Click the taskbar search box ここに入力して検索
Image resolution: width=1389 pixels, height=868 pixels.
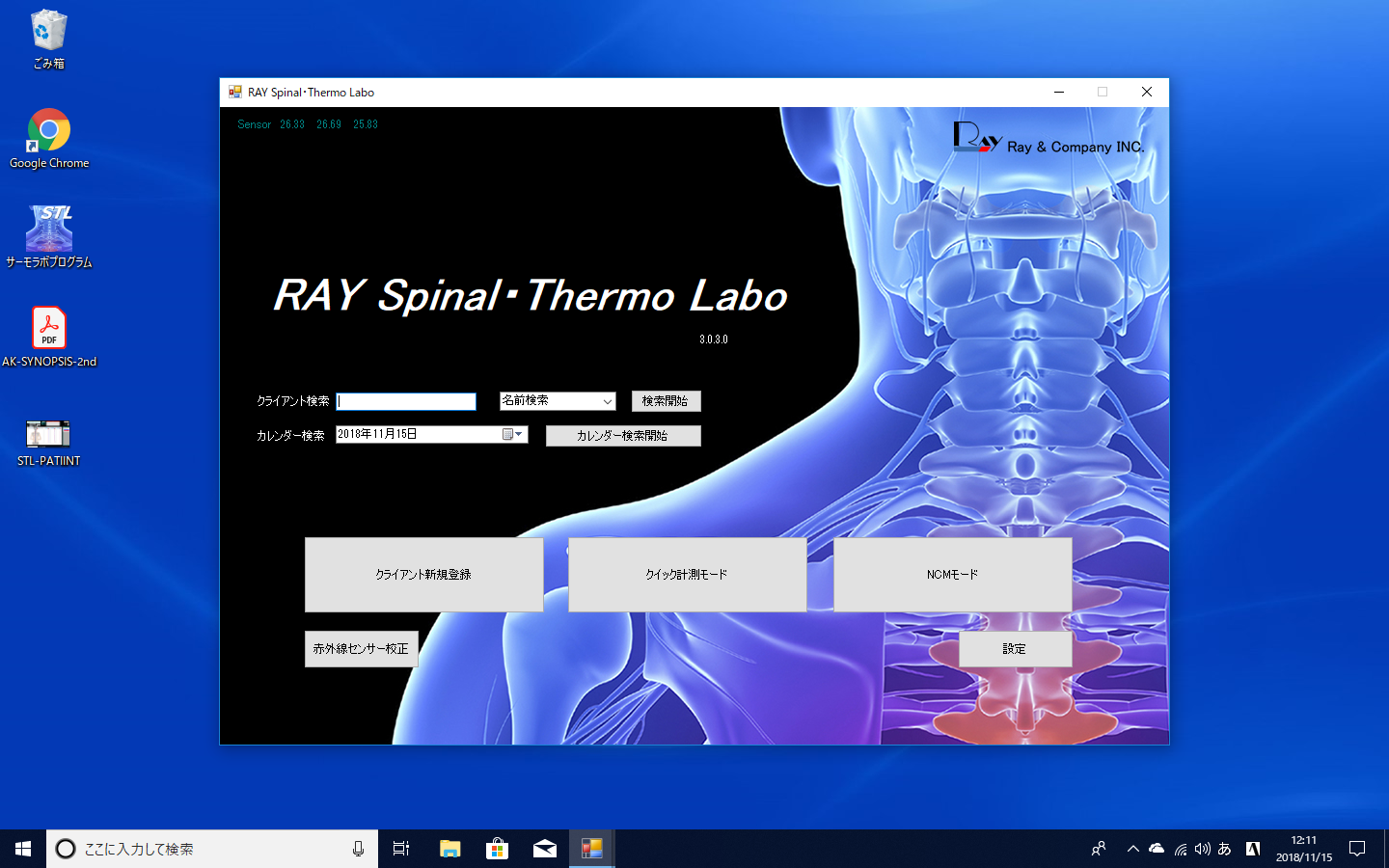(x=212, y=849)
